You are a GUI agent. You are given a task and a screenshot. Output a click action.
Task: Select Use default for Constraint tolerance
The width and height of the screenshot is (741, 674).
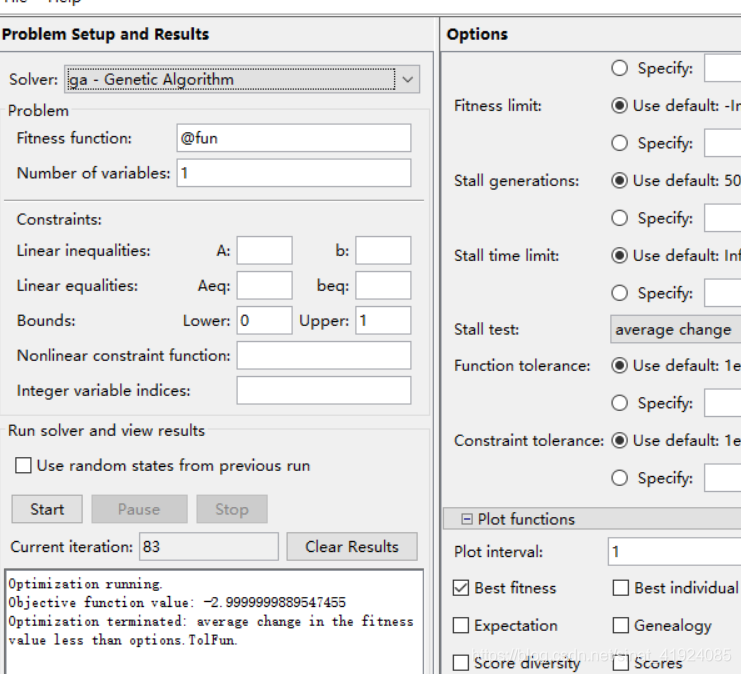click(x=620, y=441)
